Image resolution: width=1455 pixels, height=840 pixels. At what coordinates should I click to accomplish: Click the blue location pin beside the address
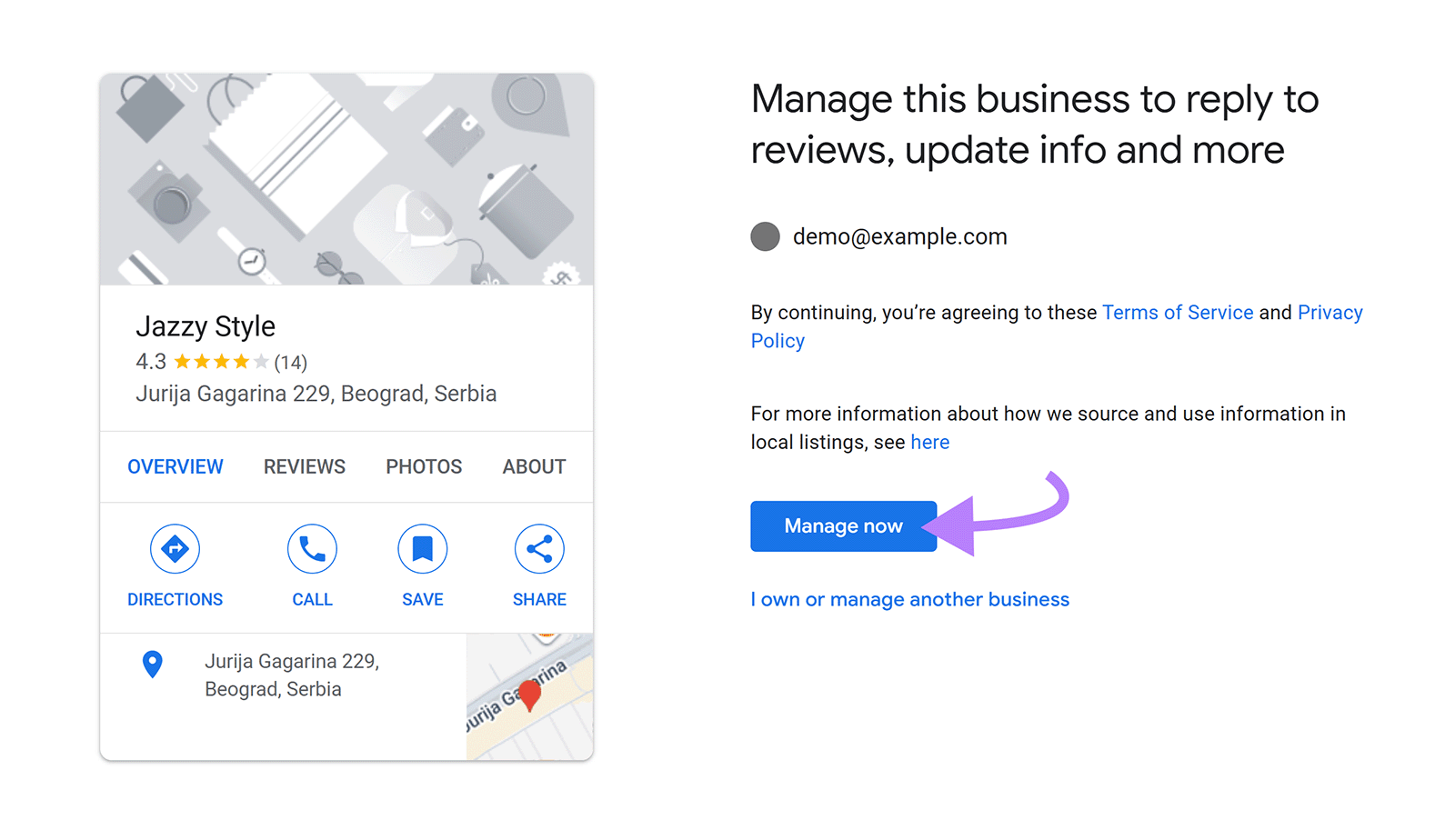[x=152, y=665]
